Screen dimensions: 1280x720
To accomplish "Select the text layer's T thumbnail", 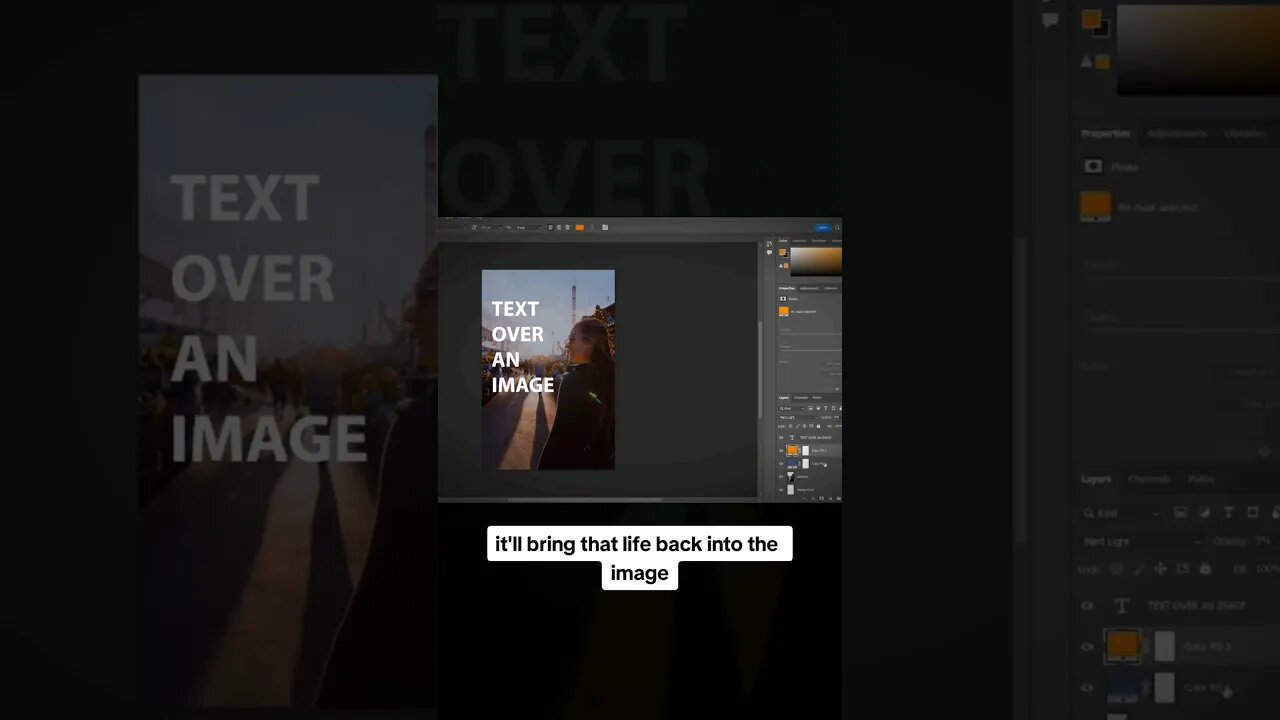I will click(792, 438).
